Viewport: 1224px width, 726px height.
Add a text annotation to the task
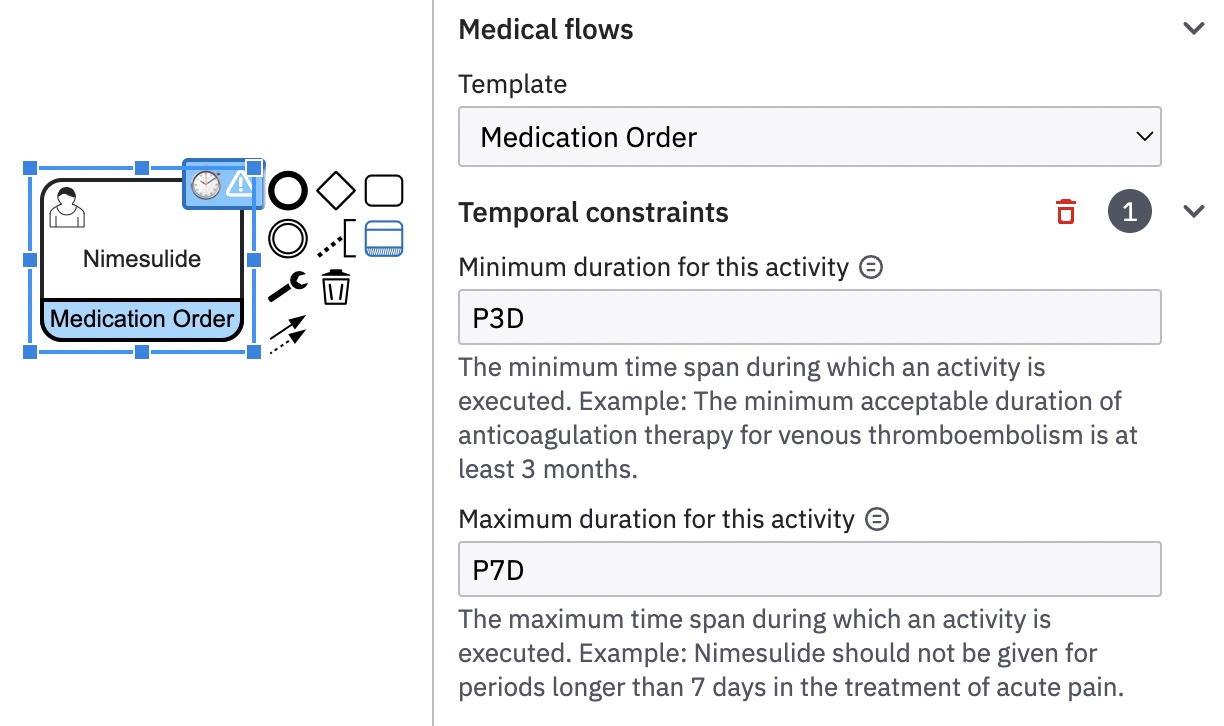(x=335, y=240)
